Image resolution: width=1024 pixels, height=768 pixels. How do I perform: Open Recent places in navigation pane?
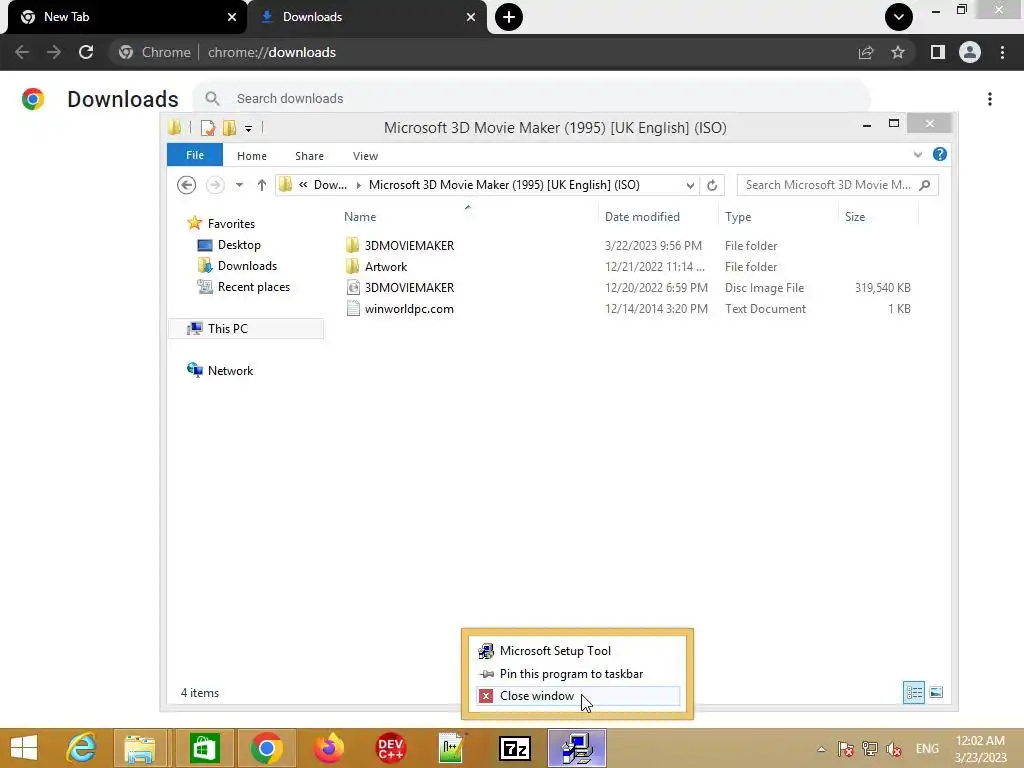pos(253,287)
